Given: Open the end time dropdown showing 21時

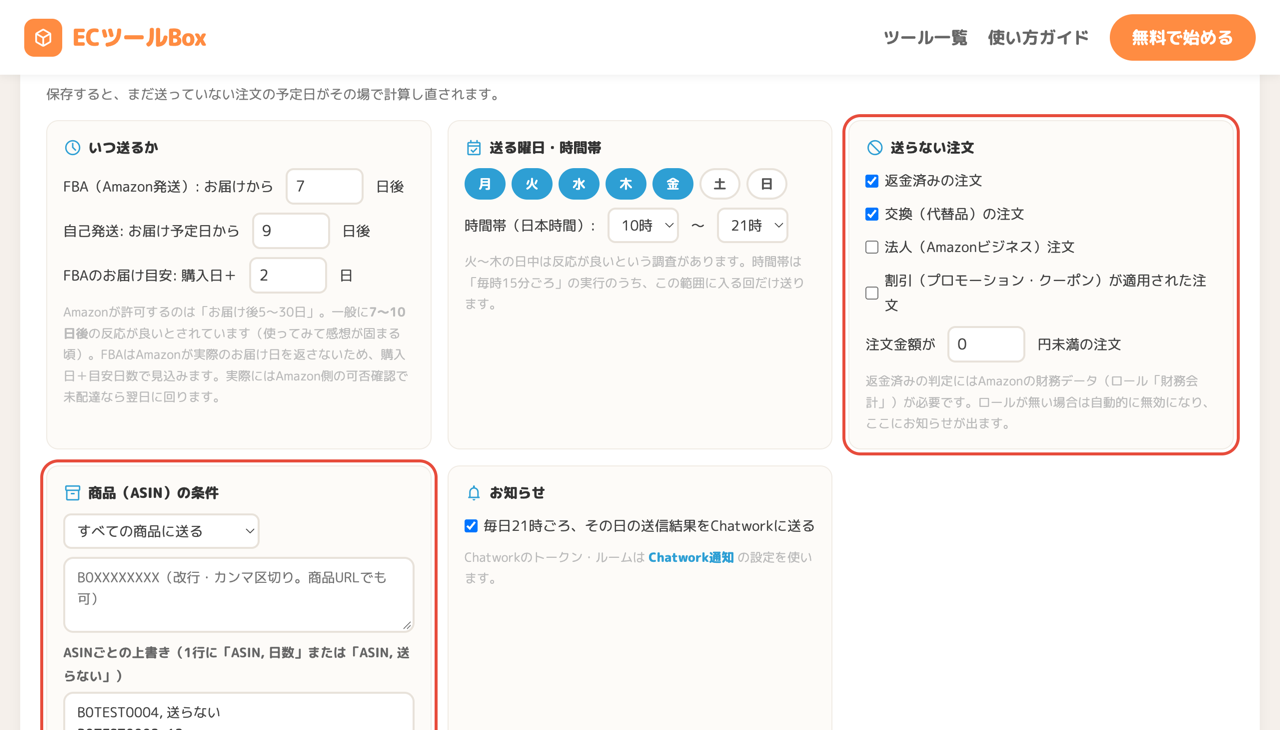Looking at the screenshot, I should 752,226.
